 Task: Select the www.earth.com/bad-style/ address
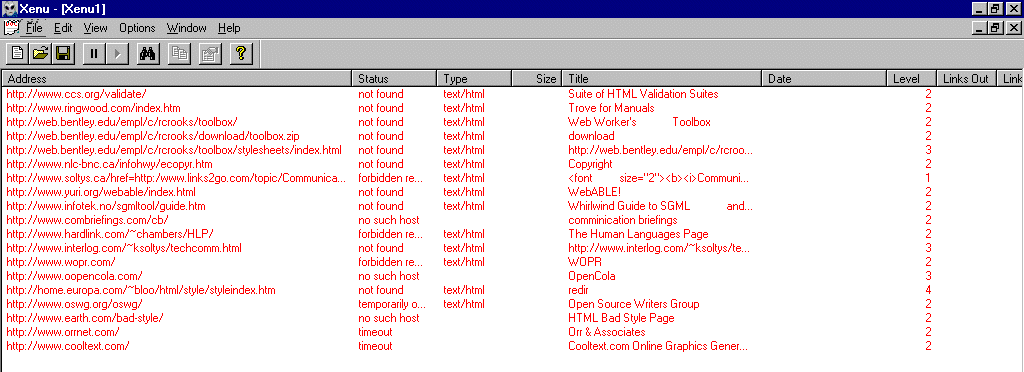(x=84, y=318)
